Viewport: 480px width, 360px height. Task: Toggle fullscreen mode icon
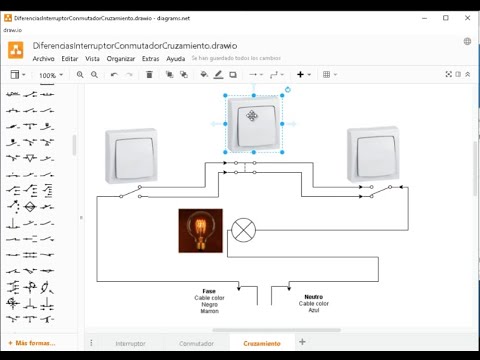pos(449,74)
